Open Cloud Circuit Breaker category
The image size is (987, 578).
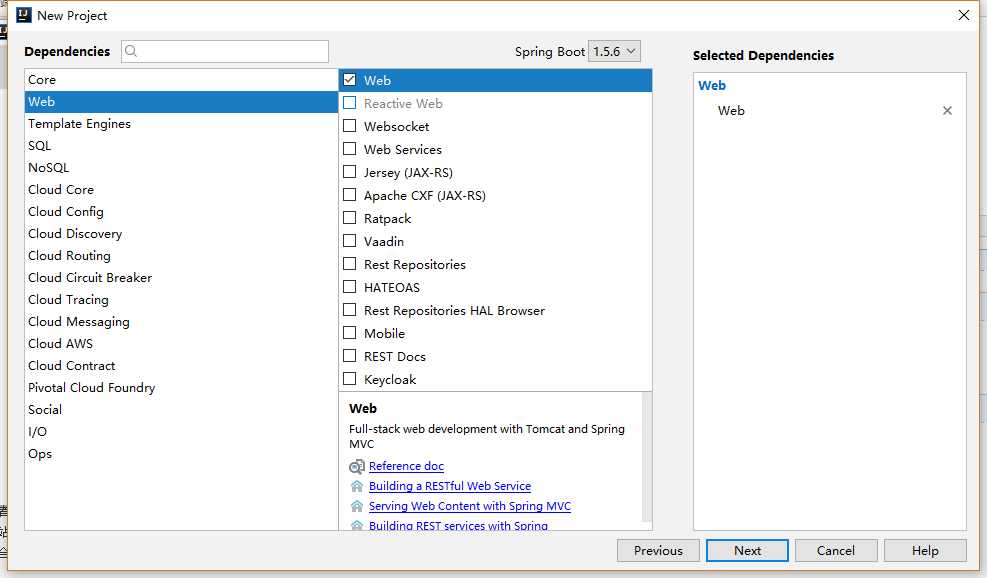click(x=181, y=278)
